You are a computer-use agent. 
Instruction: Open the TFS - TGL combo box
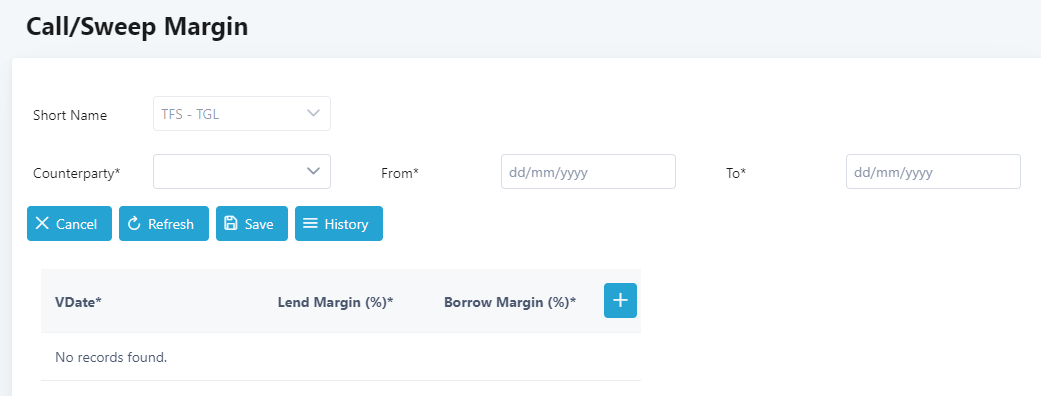click(242, 114)
